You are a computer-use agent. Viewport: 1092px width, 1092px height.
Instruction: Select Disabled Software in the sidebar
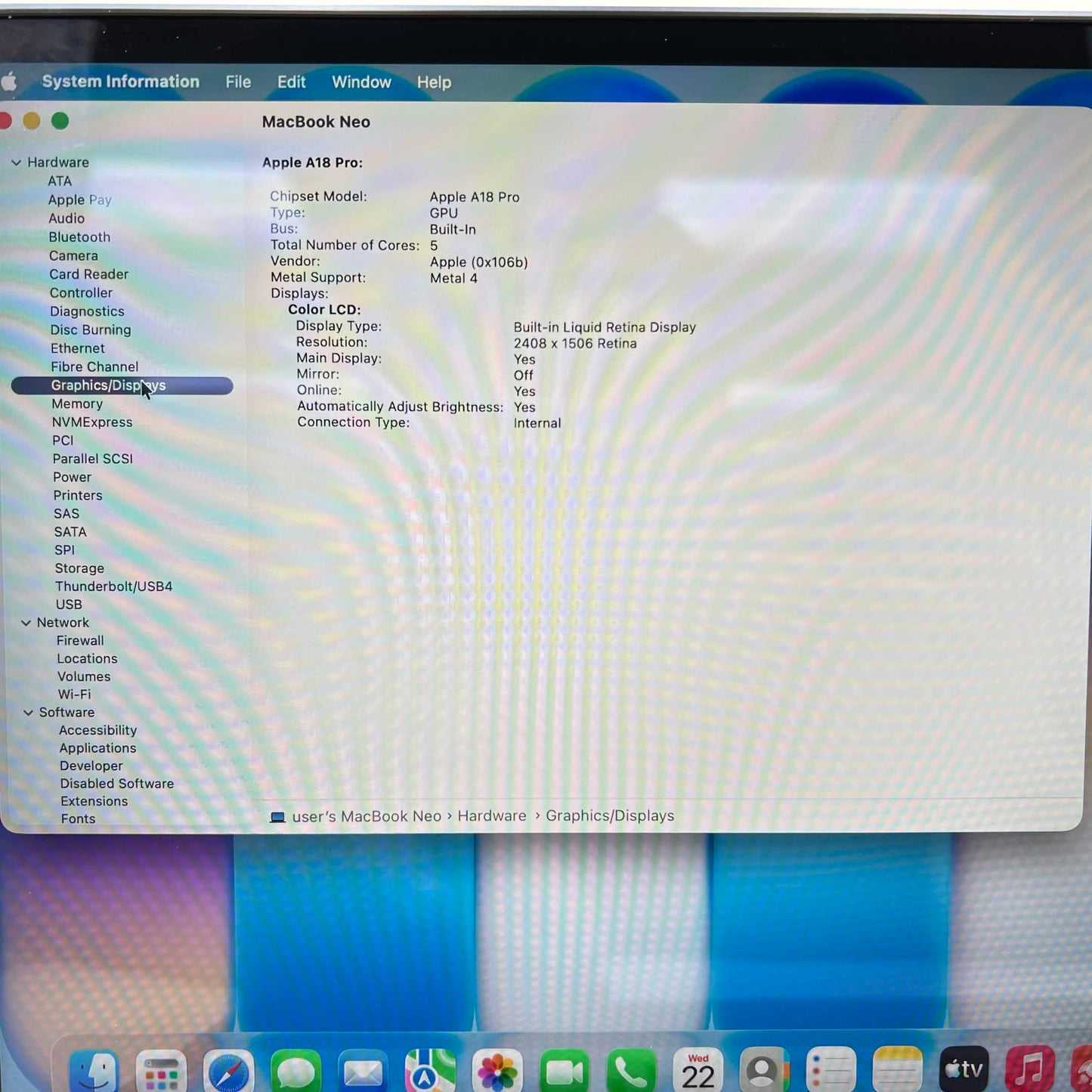(117, 784)
